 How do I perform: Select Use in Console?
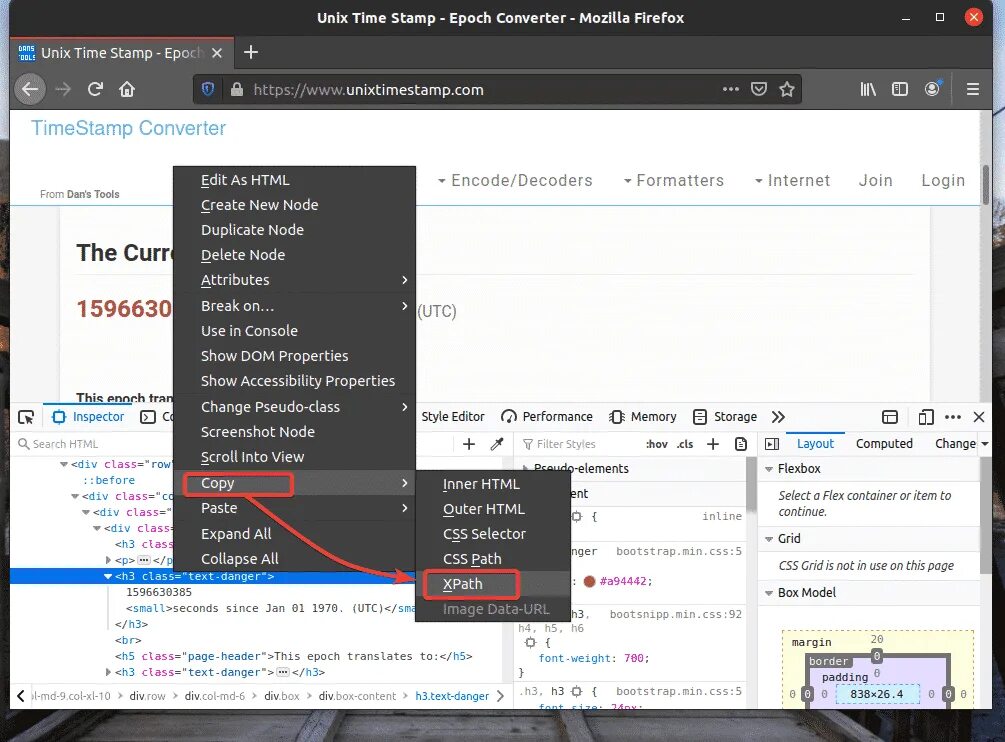(295, 331)
